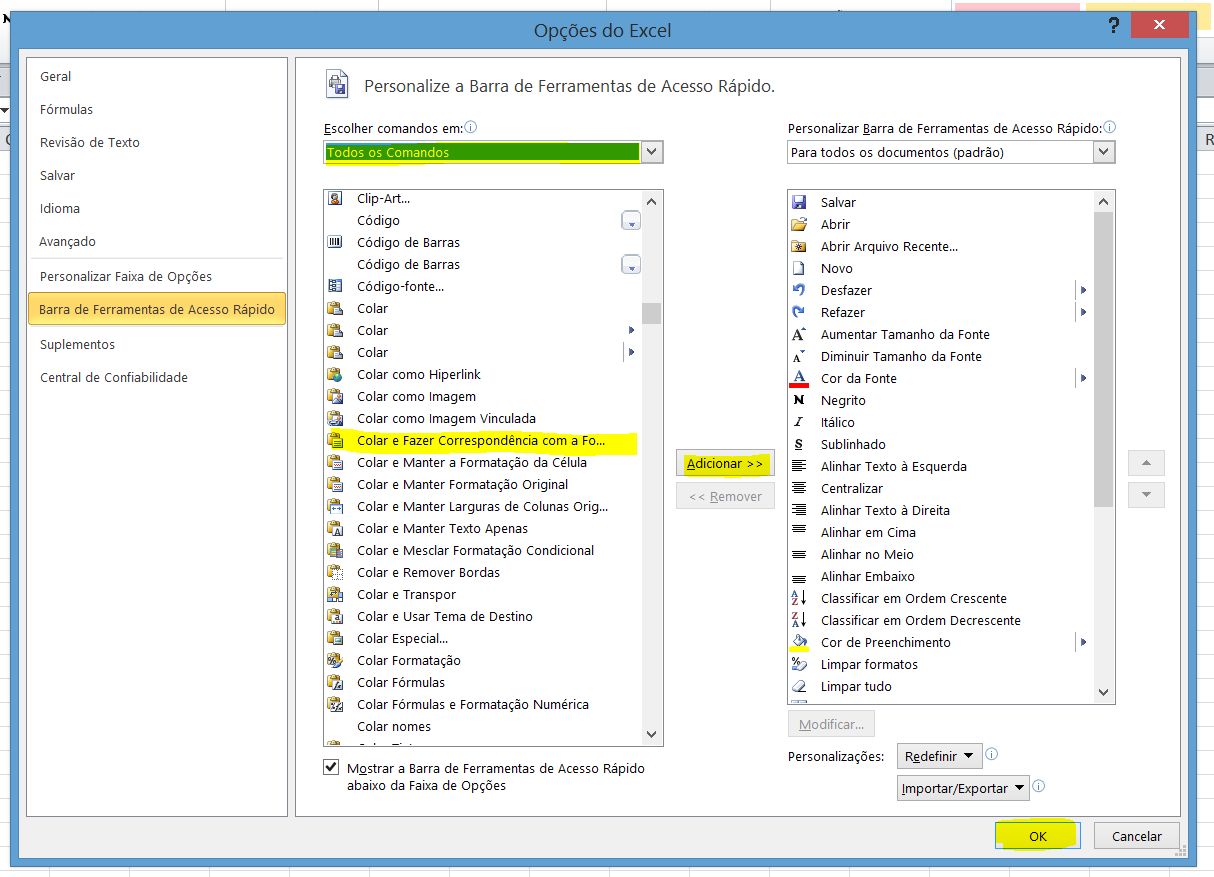Select the Cor da Fonte color icon
Screen dimensions: 1214x877
(x=799, y=378)
